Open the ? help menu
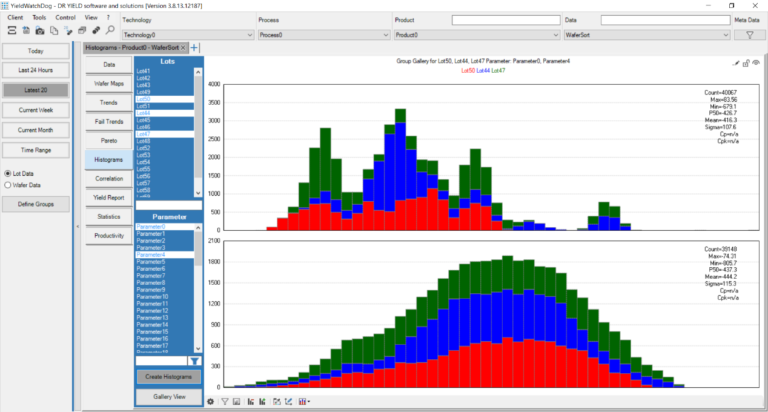Viewport: 768px width, 412px height. point(108,17)
